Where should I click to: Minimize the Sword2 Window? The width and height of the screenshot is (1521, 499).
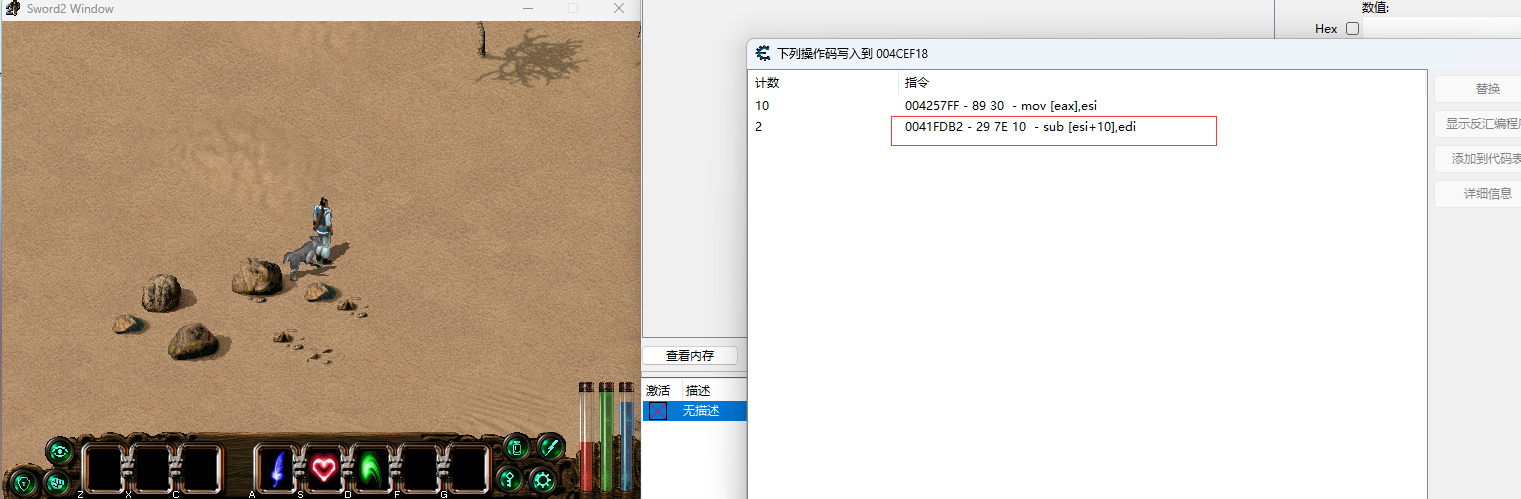coord(529,8)
